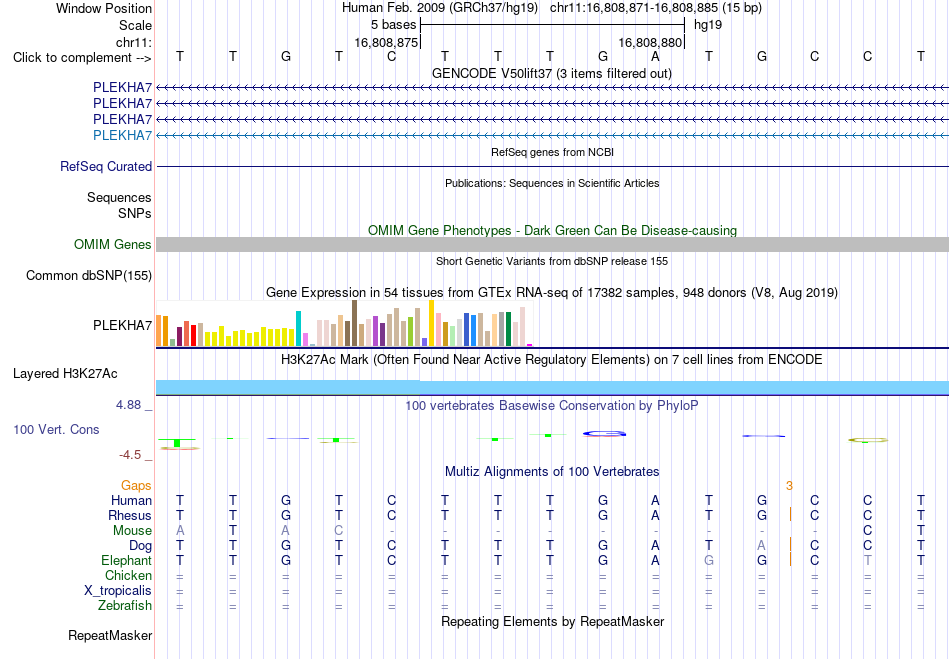Click the 'Zebrafish' species row label

[125, 605]
